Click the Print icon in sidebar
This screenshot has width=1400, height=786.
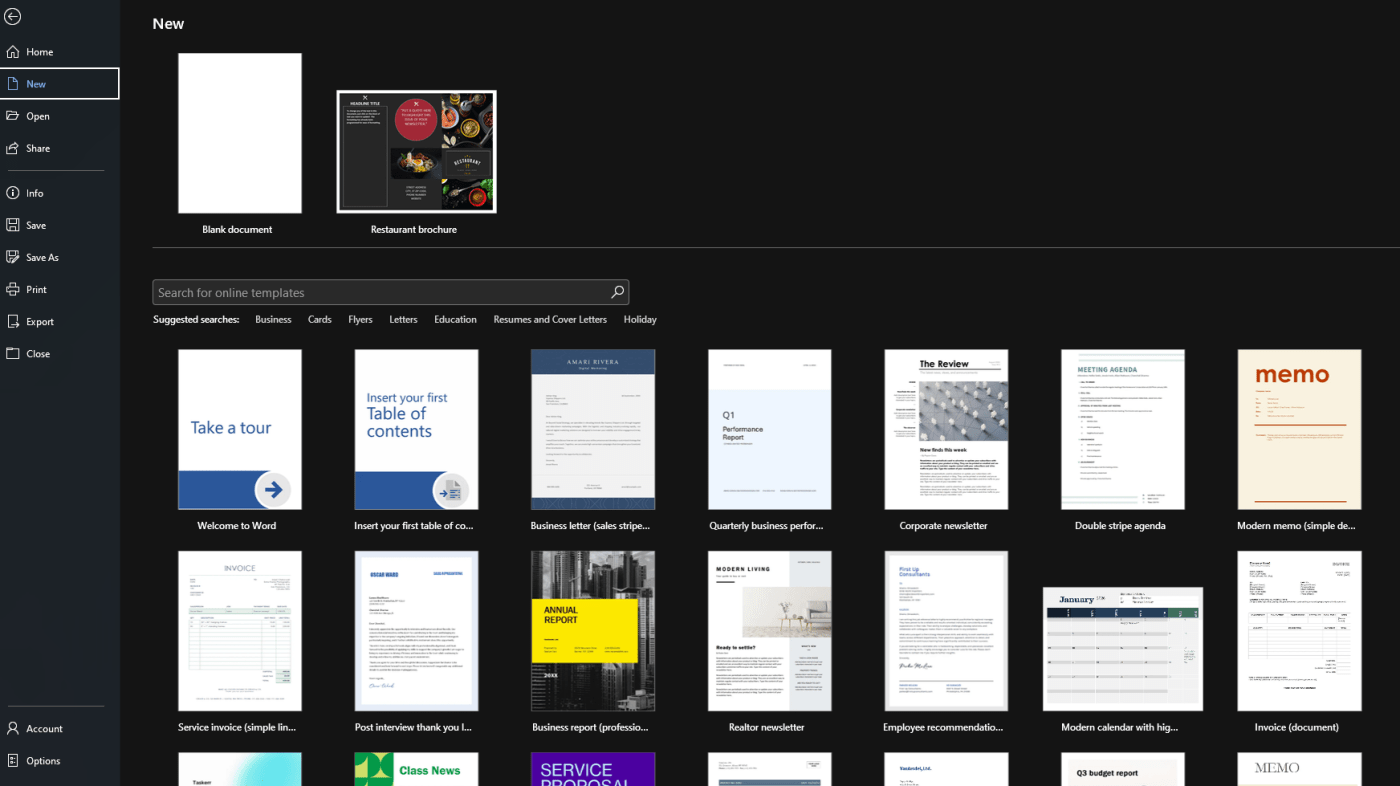[13, 289]
